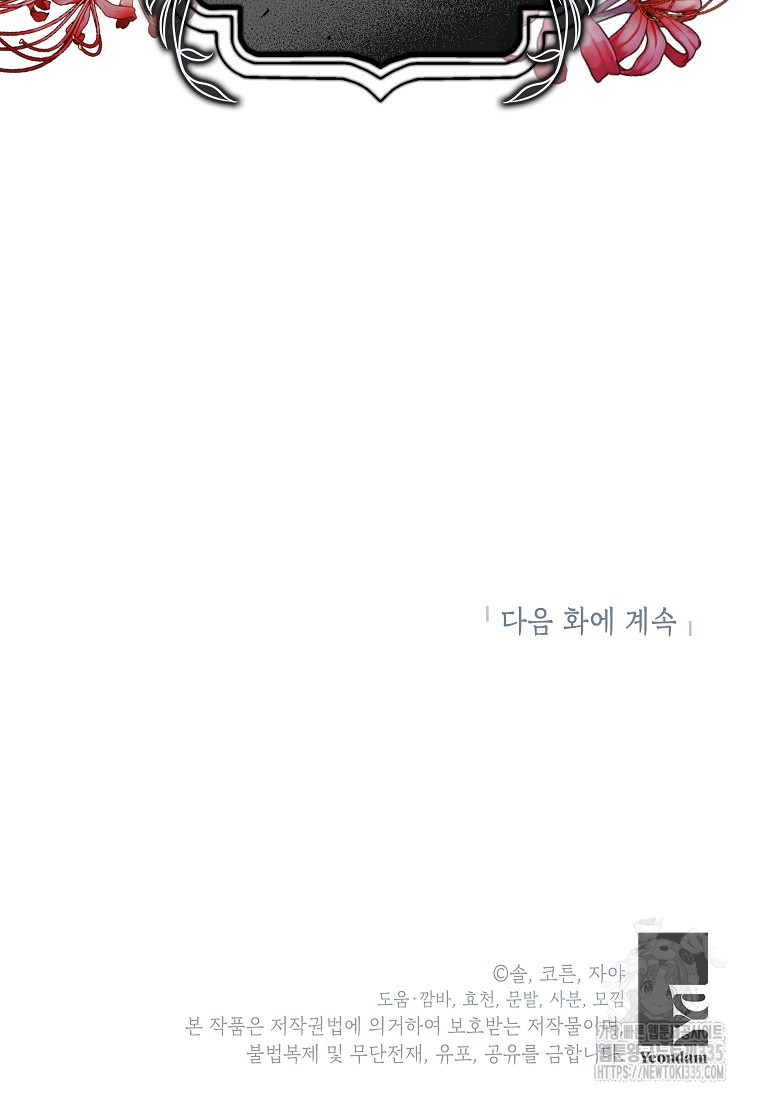This screenshot has width=760, height=1100.
Task: Click the right bracket mark after '다음 화에 계속'
Action: point(691,628)
